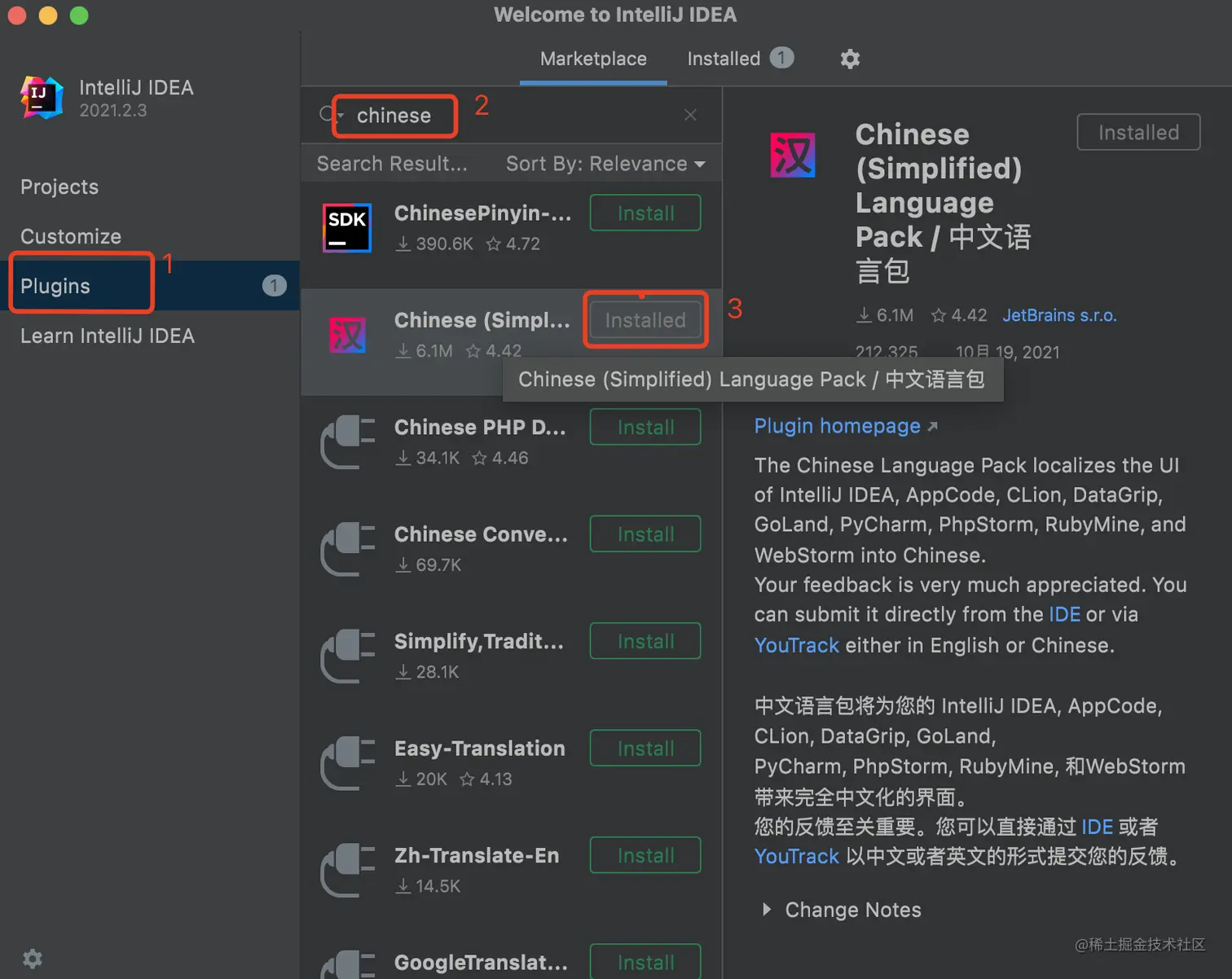Open the JetBrains s.r.o. vendor link
Screen dimensions: 1232x979
pos(1059,315)
